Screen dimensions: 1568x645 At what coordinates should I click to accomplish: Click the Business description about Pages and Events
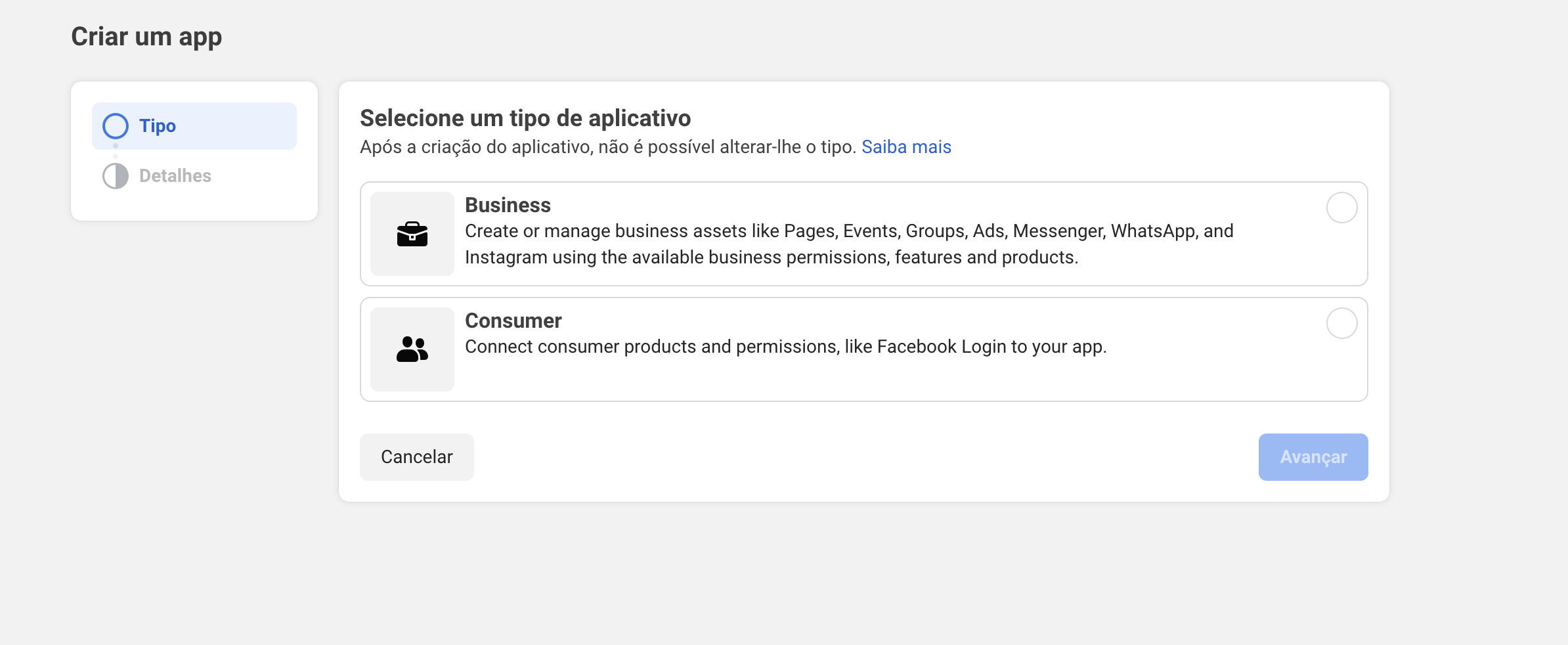coord(848,244)
